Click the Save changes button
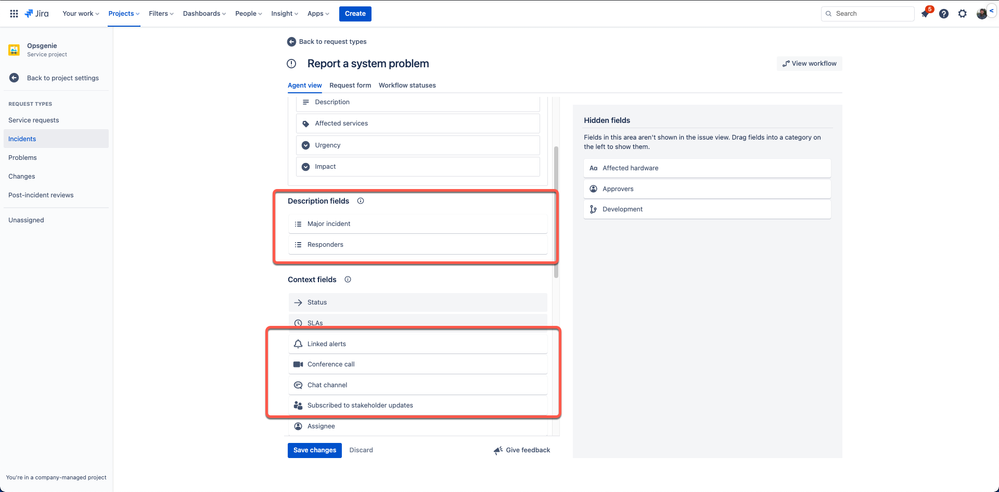Screen dimensions: 999x492 [x=315, y=450]
